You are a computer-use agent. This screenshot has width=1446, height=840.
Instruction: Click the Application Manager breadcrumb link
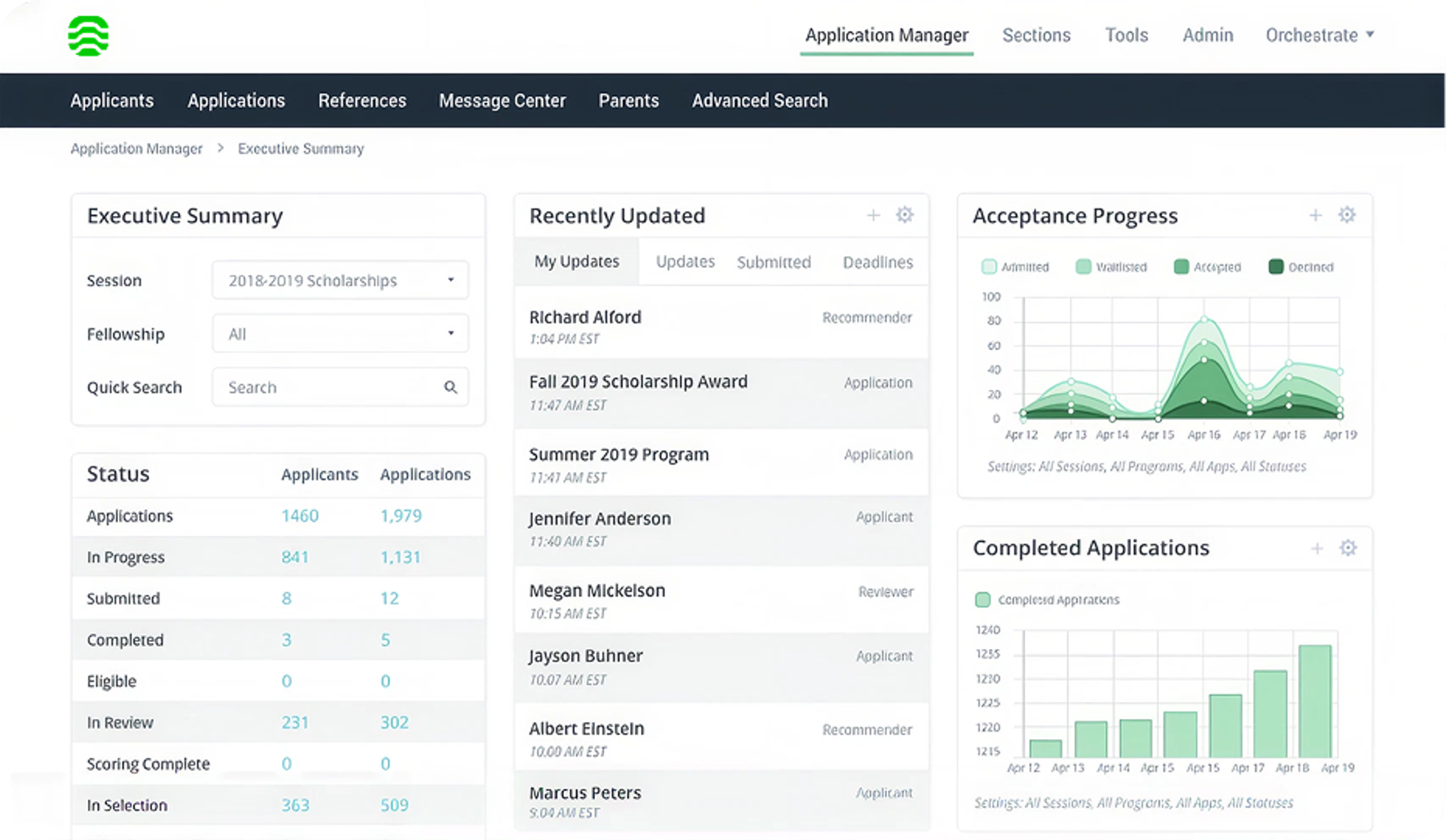[x=136, y=149]
